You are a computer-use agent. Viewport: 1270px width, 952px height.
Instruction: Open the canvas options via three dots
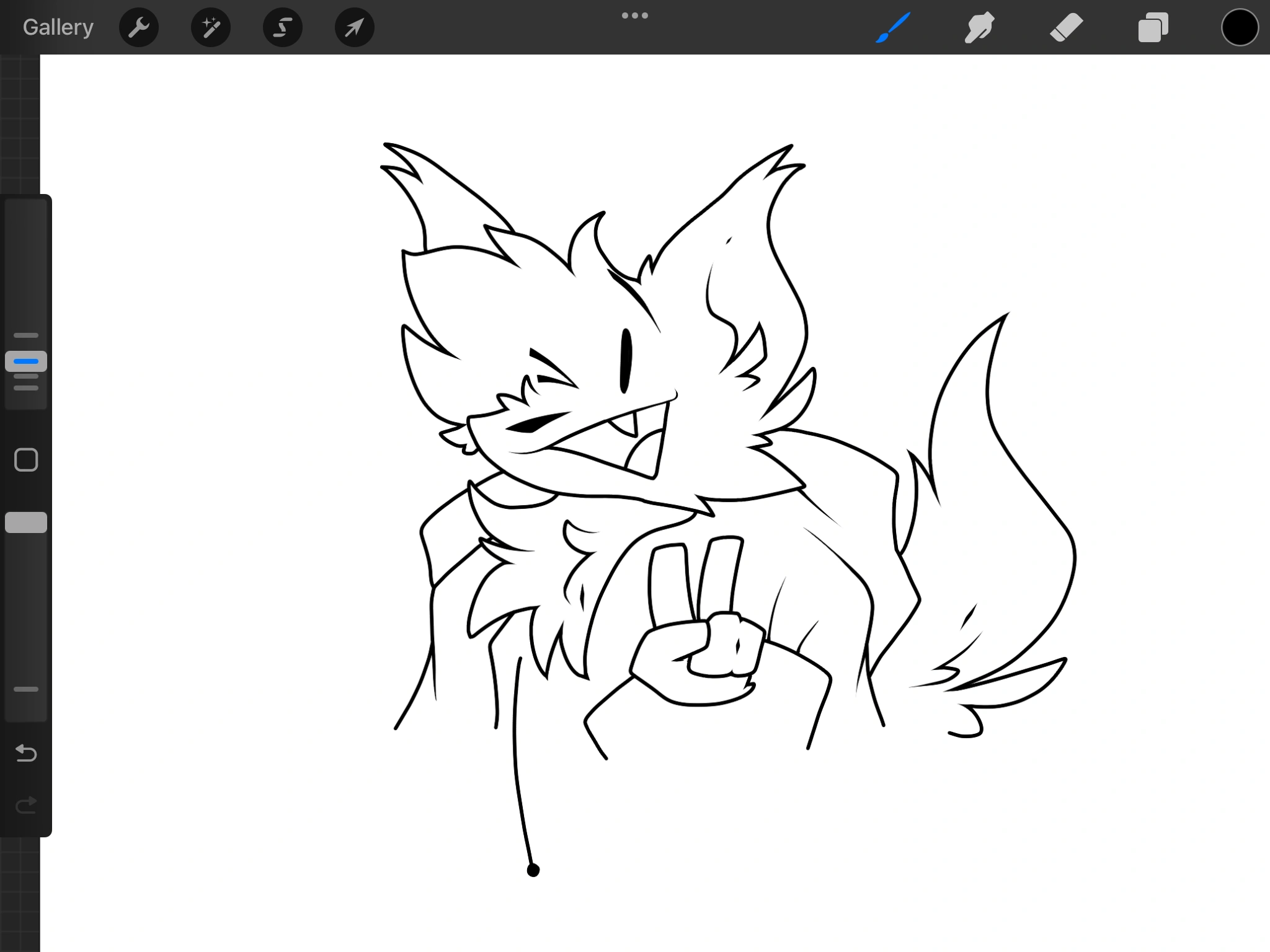(x=635, y=15)
